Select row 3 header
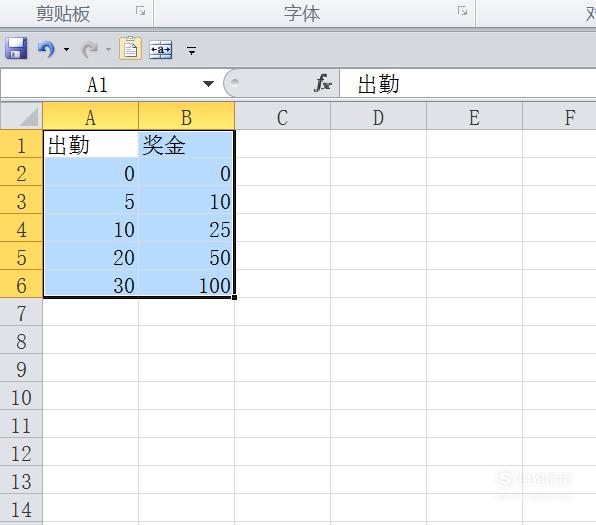The width and height of the screenshot is (596, 525). 21,200
